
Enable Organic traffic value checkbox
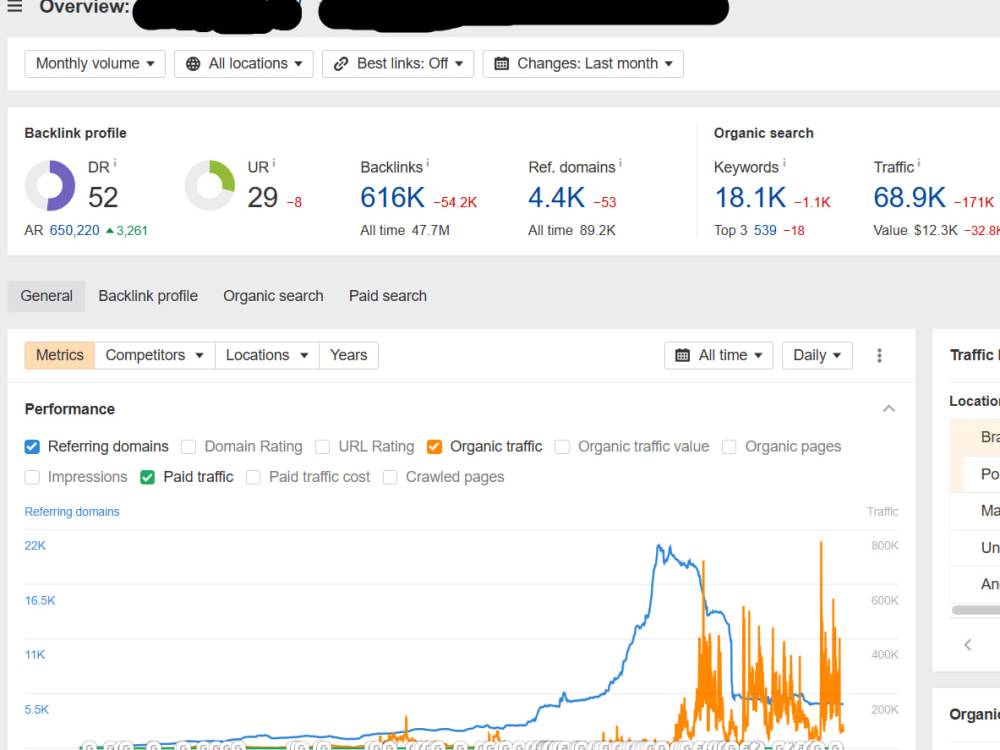562,446
